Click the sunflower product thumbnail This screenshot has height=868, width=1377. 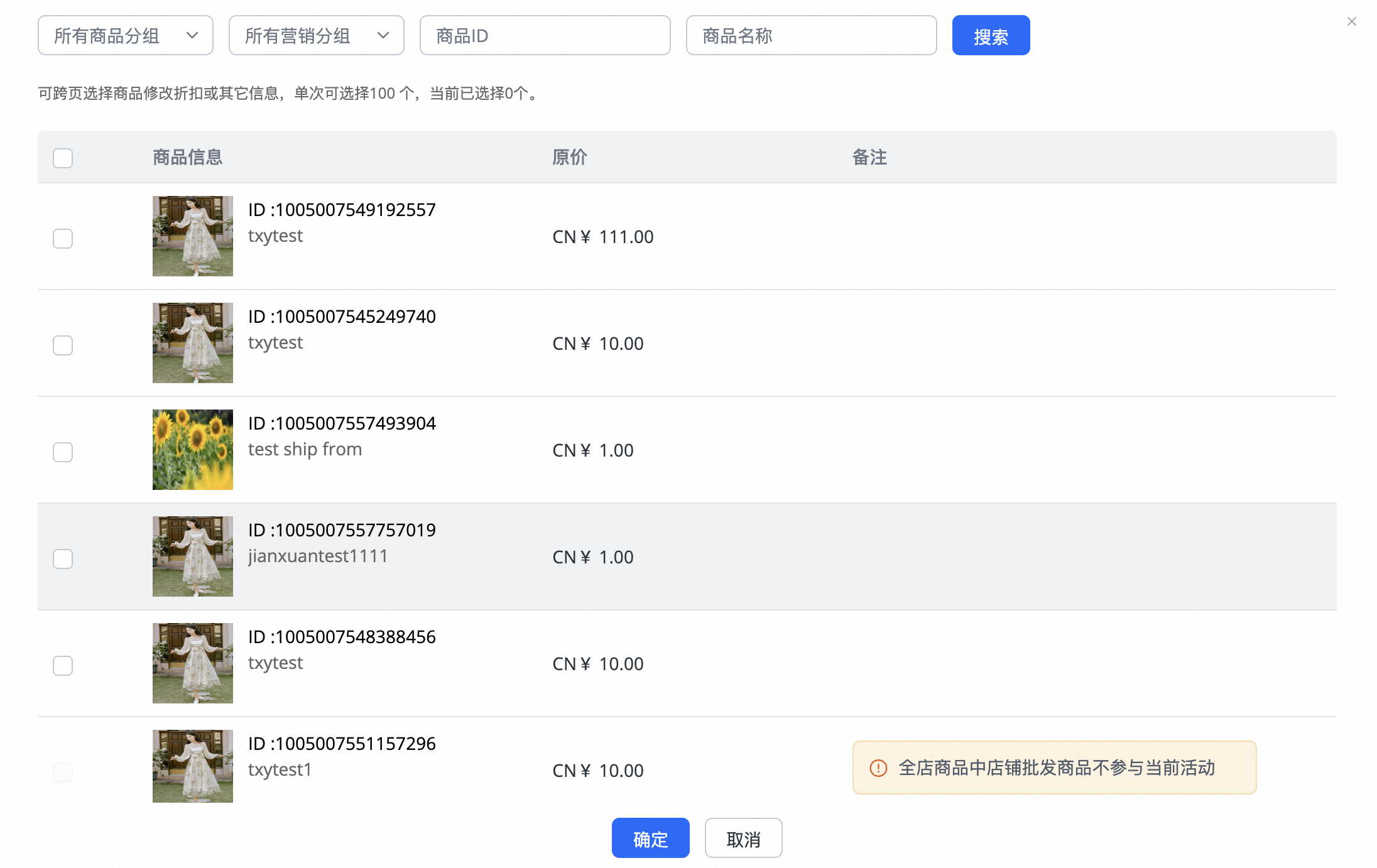click(x=193, y=450)
